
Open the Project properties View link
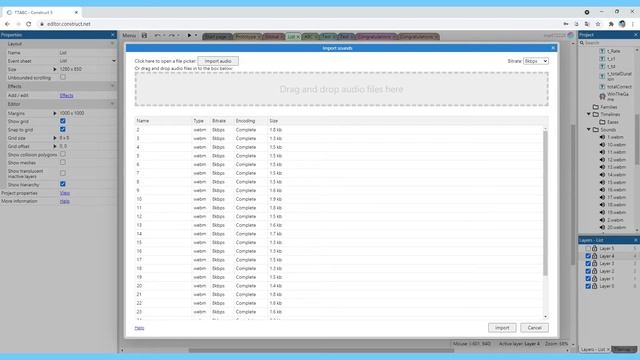point(65,193)
